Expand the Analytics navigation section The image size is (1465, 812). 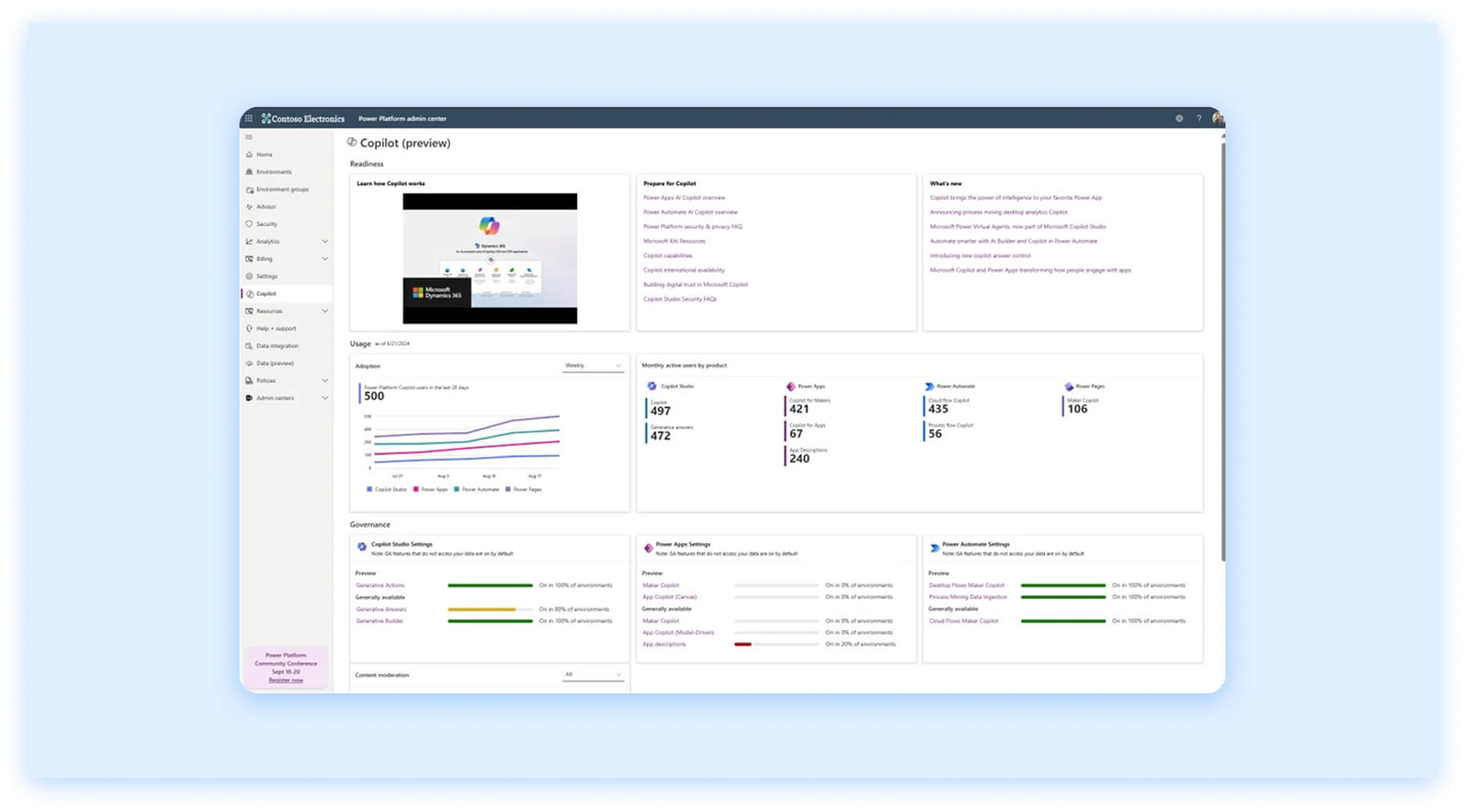[325, 241]
